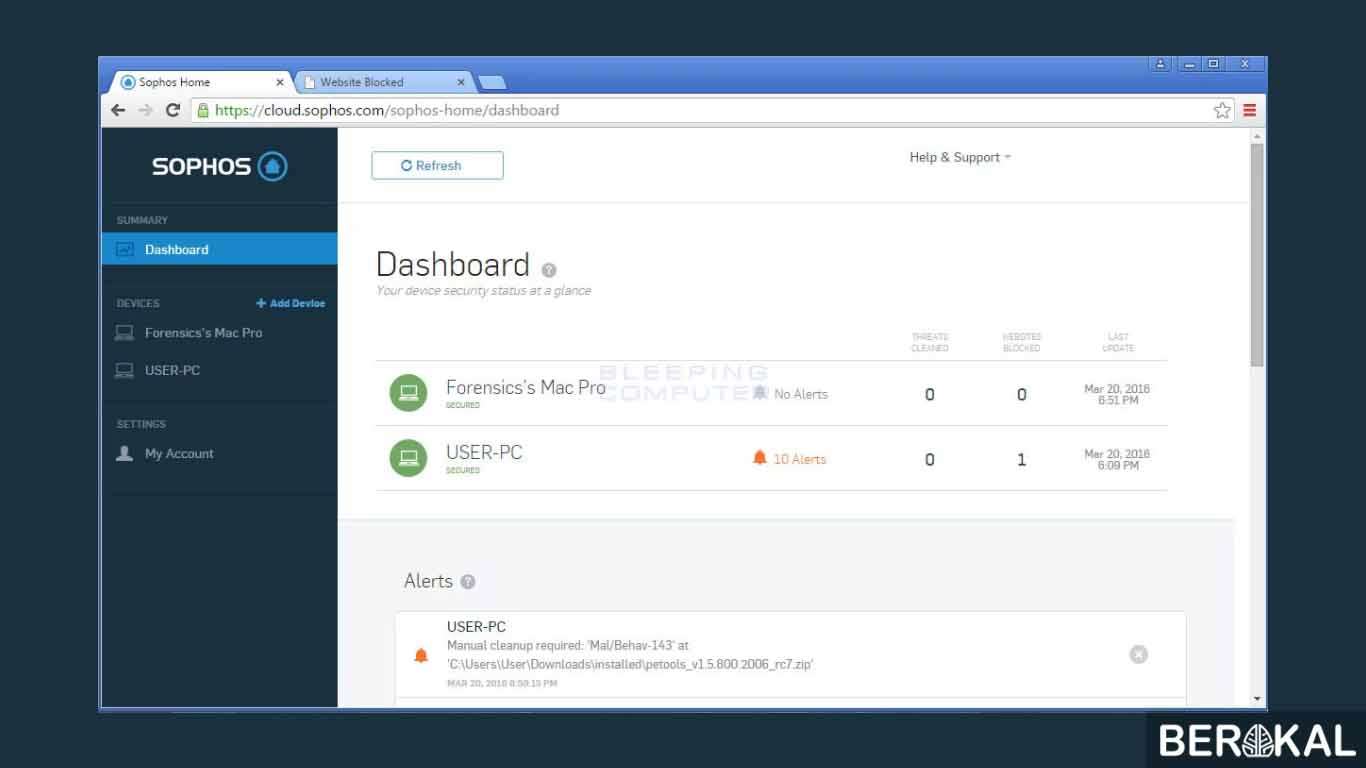Open Forensics's Mac Pro in the sidebar
Screen dimensions: 1366x768
203,333
